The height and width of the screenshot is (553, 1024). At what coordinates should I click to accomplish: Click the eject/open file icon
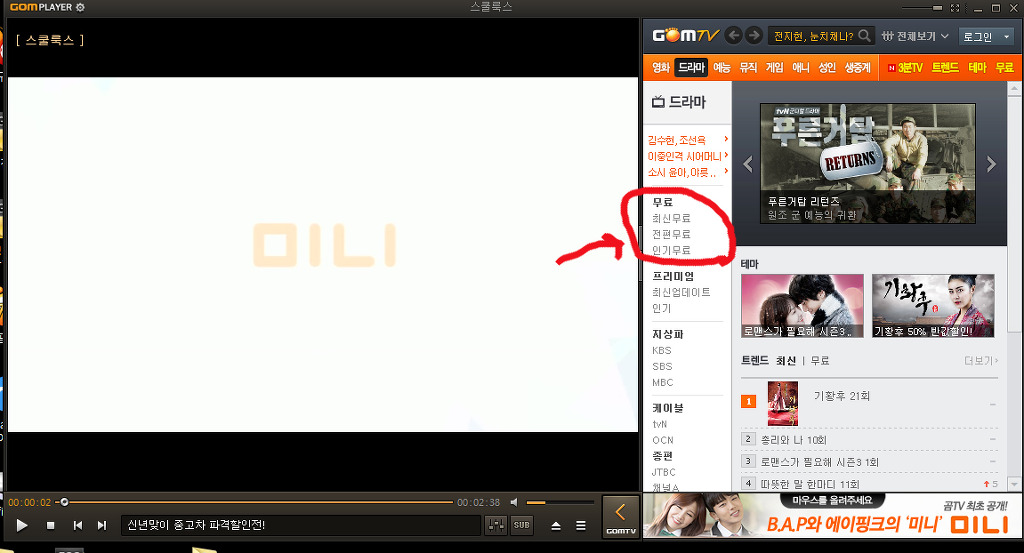[x=556, y=526]
